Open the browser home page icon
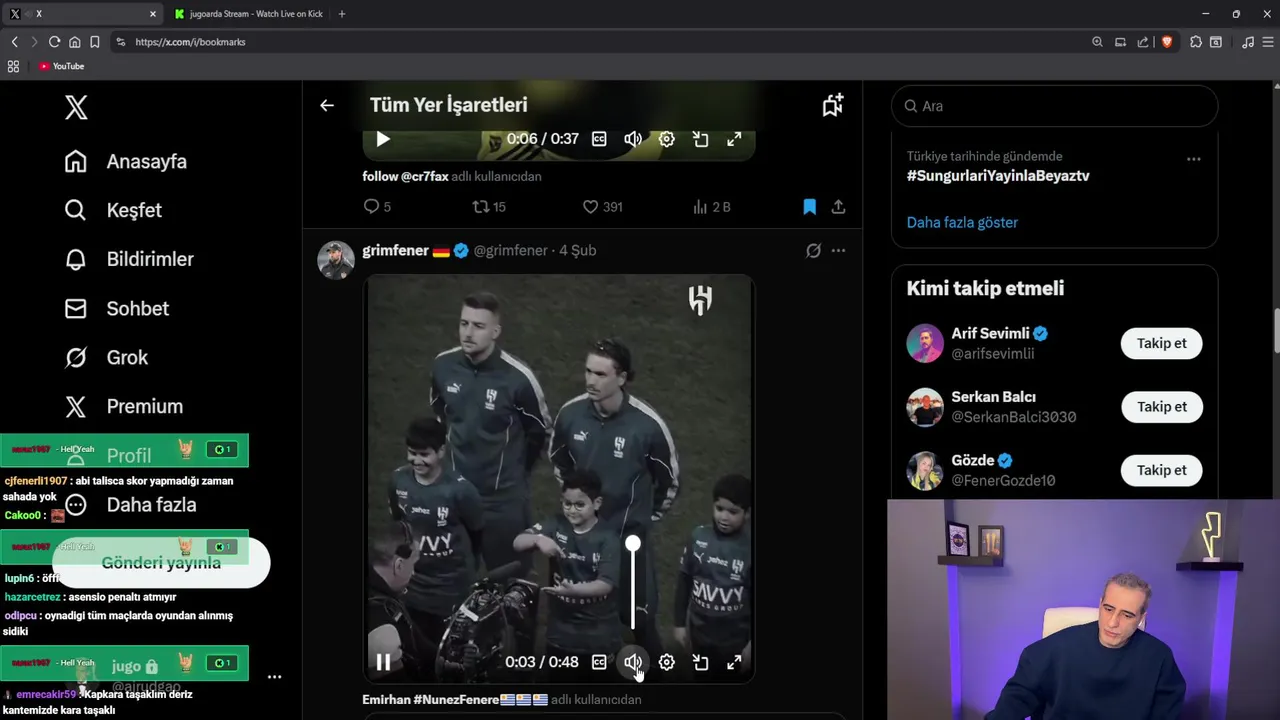 tap(74, 42)
